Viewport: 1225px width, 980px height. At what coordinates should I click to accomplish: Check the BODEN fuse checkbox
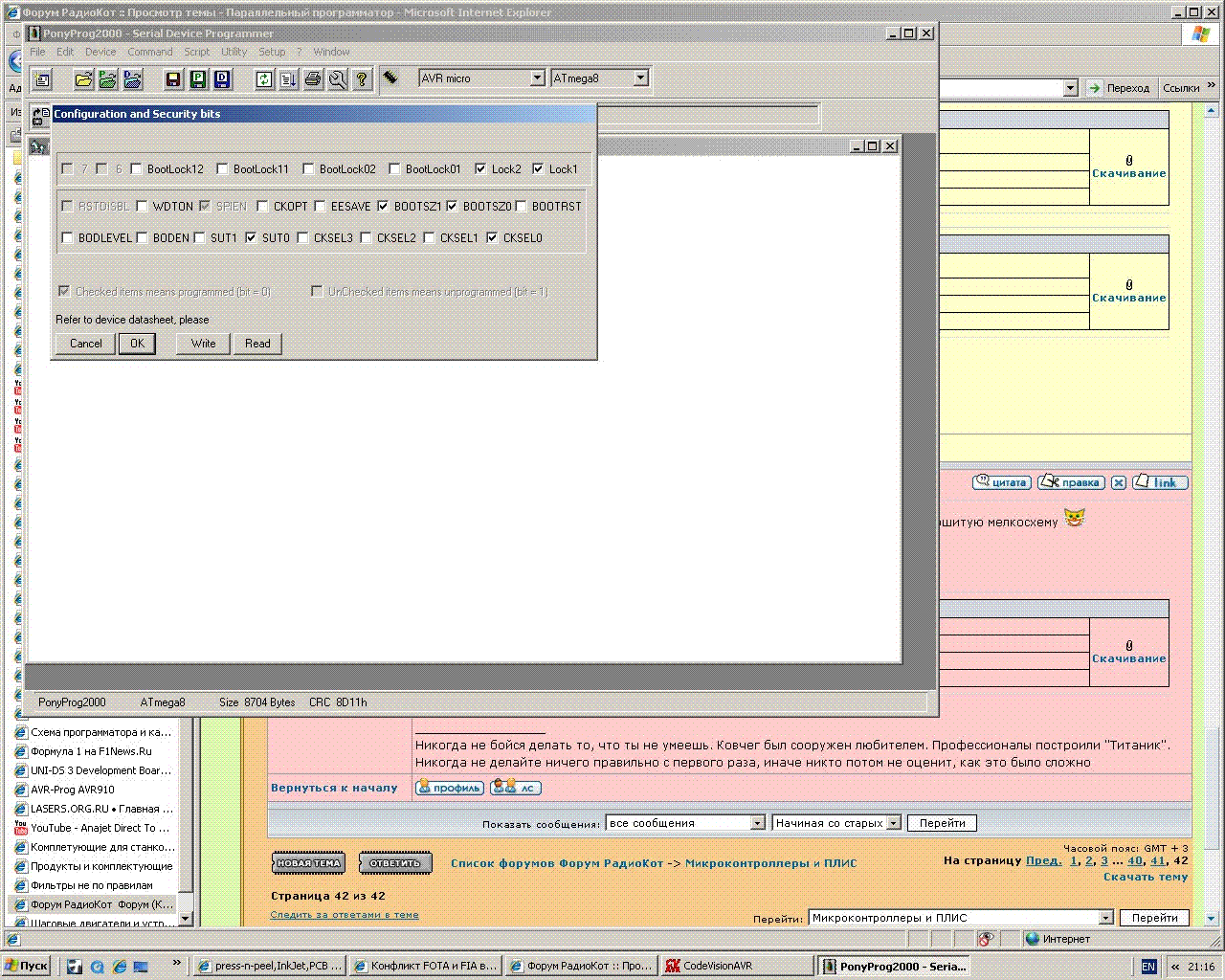[x=142, y=238]
